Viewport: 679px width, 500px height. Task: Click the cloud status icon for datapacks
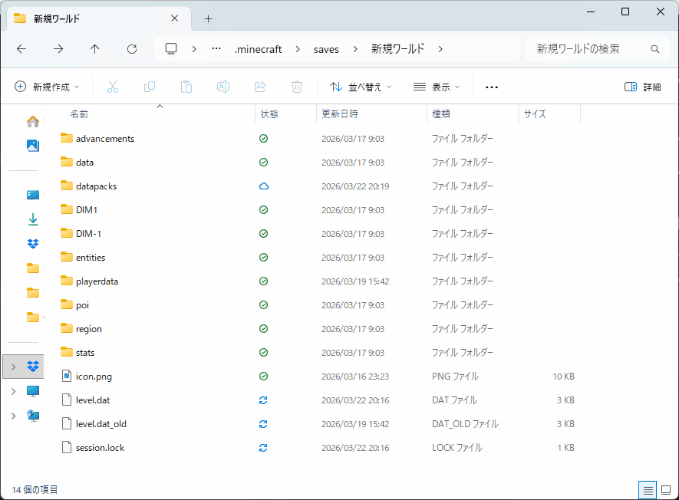(x=263, y=186)
